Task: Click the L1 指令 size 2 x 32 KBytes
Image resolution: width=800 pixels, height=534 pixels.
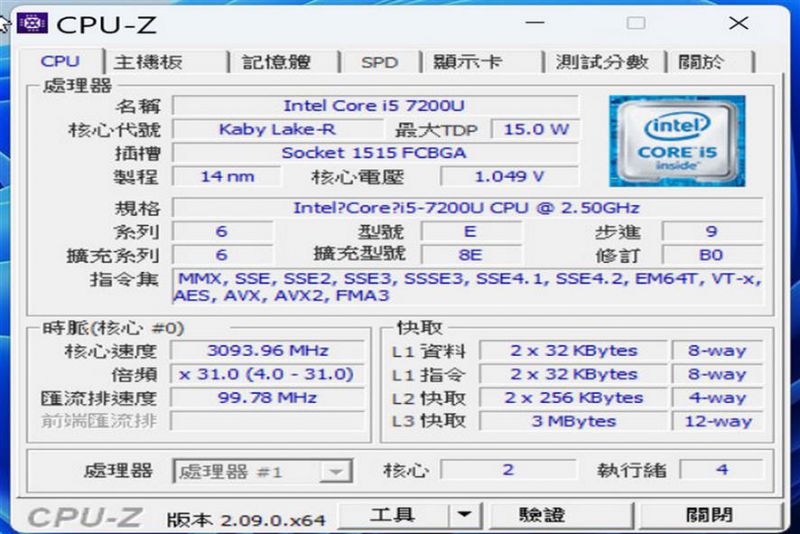Action: click(x=573, y=374)
